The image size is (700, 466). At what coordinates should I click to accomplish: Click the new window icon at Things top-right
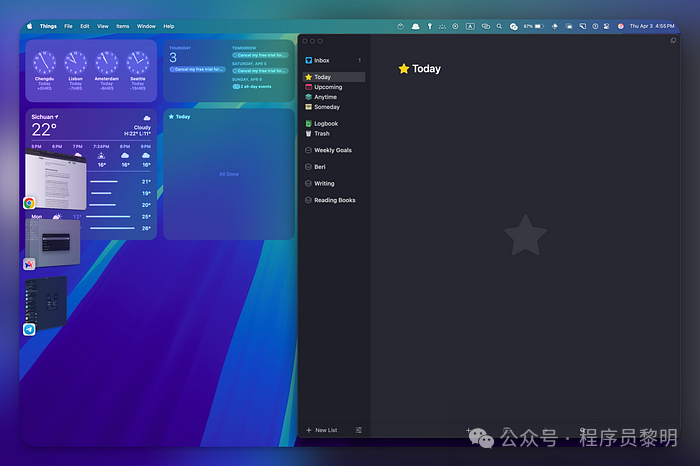tap(673, 41)
